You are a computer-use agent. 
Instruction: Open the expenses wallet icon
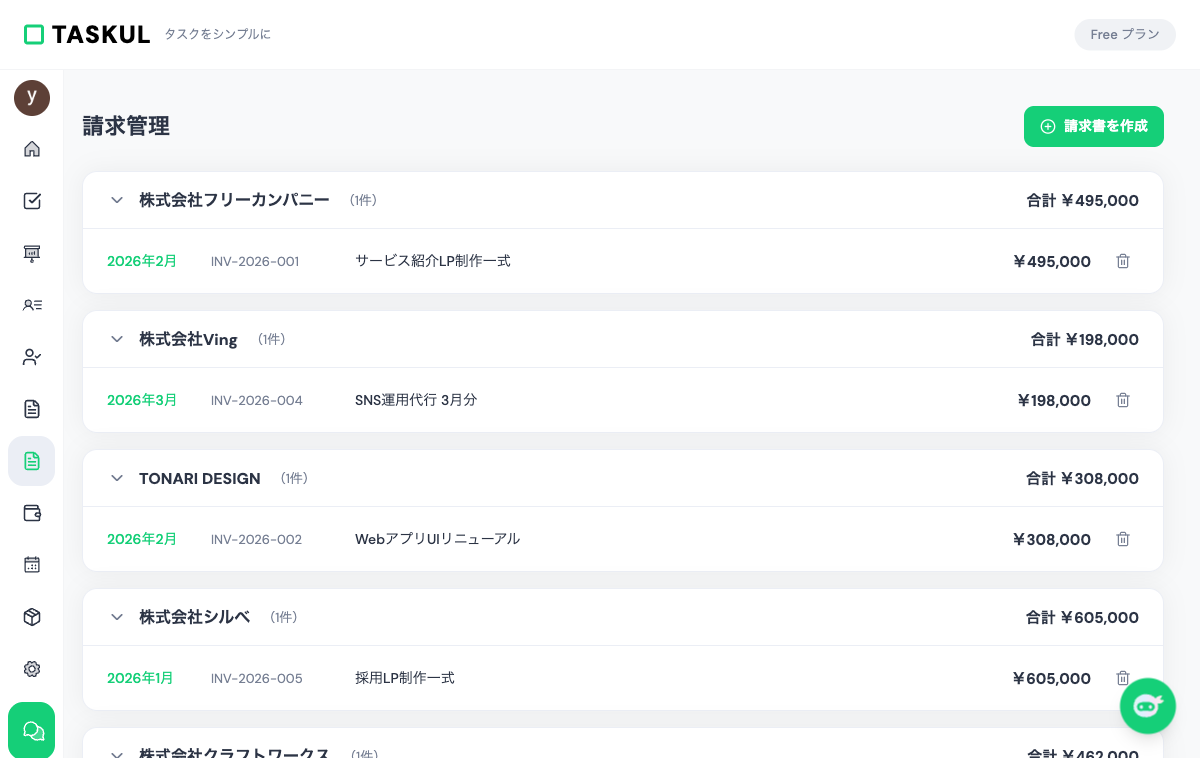(32, 513)
